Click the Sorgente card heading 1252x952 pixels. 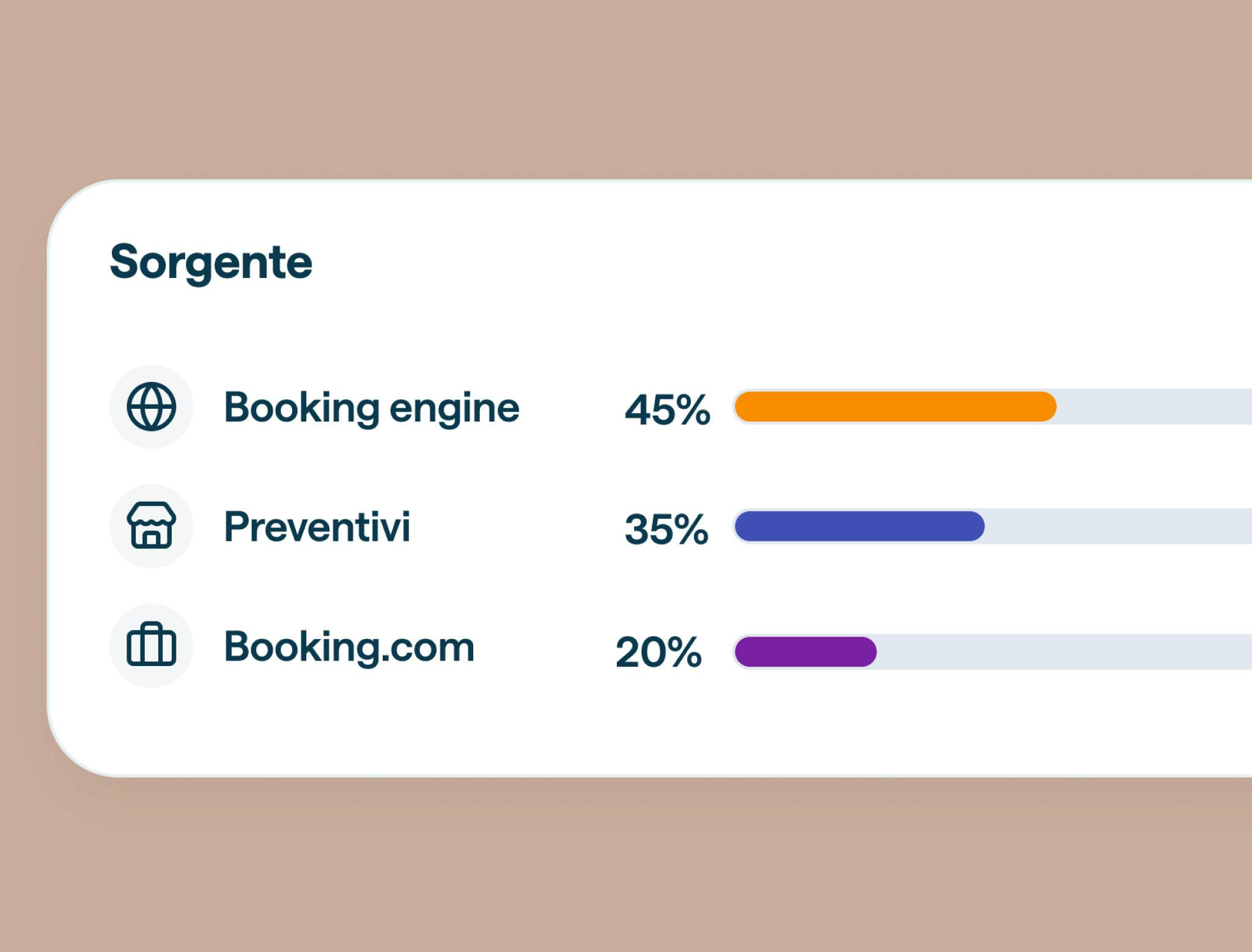click(211, 262)
